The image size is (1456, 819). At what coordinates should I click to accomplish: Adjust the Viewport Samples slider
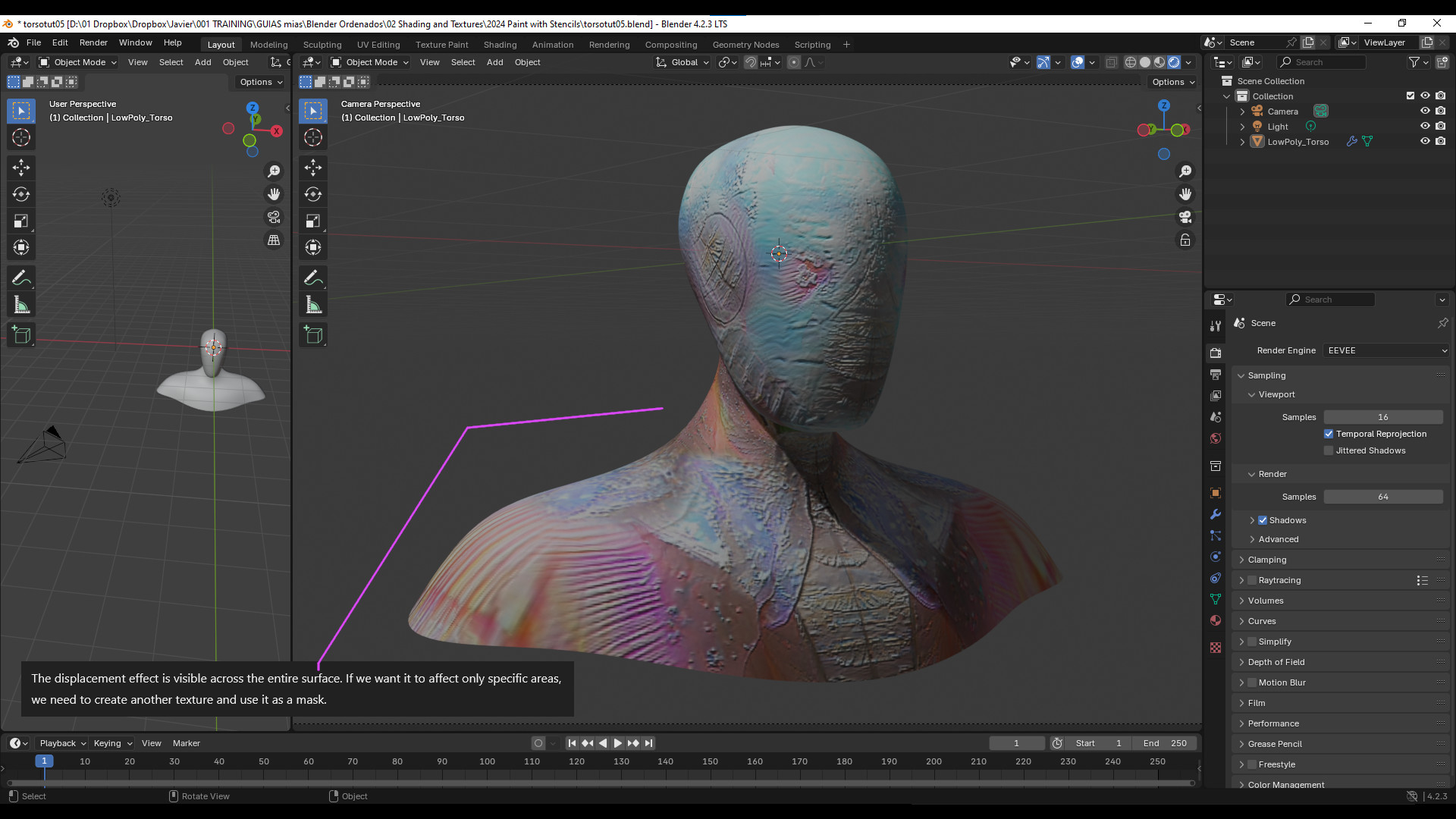point(1383,417)
